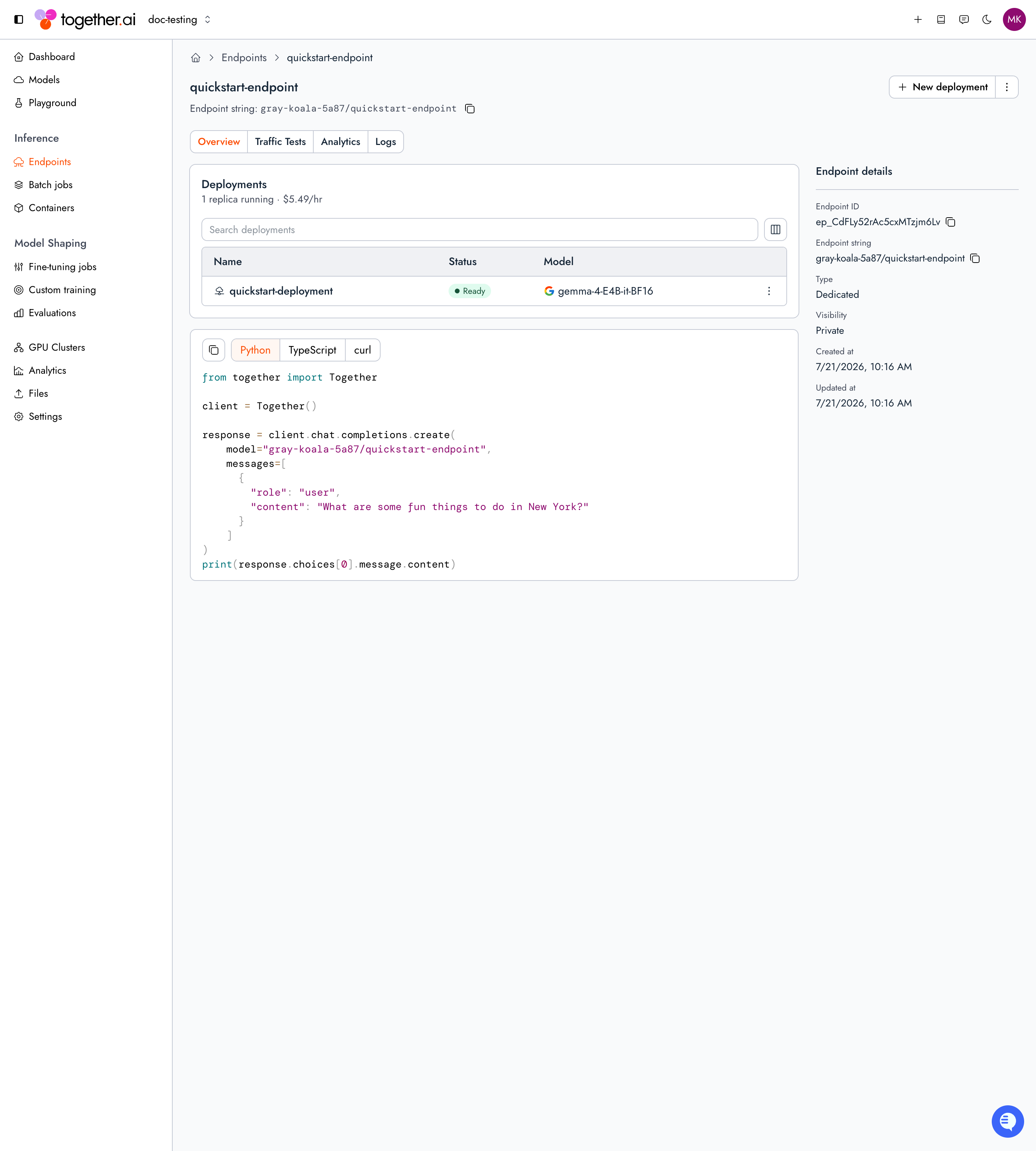Switch to the Logs tab

[x=385, y=142]
